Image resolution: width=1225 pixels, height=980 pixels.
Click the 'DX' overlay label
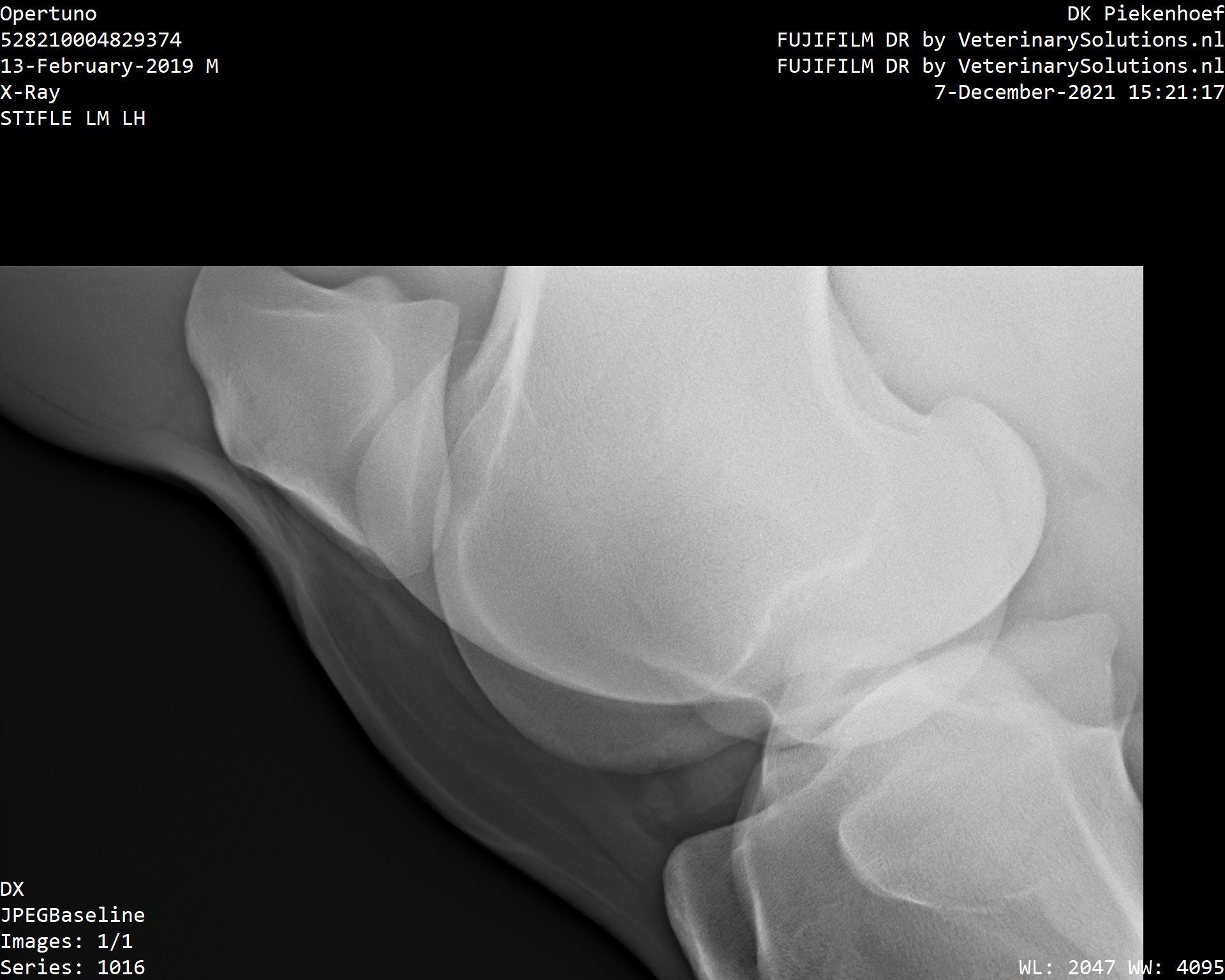12,889
